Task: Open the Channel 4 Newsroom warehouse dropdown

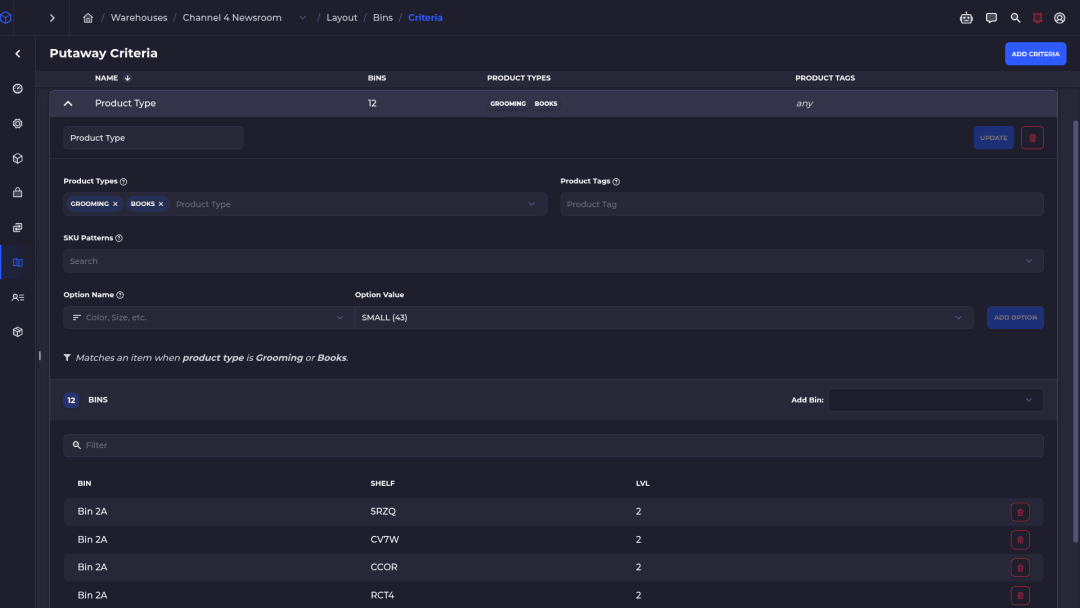Action: (x=302, y=18)
